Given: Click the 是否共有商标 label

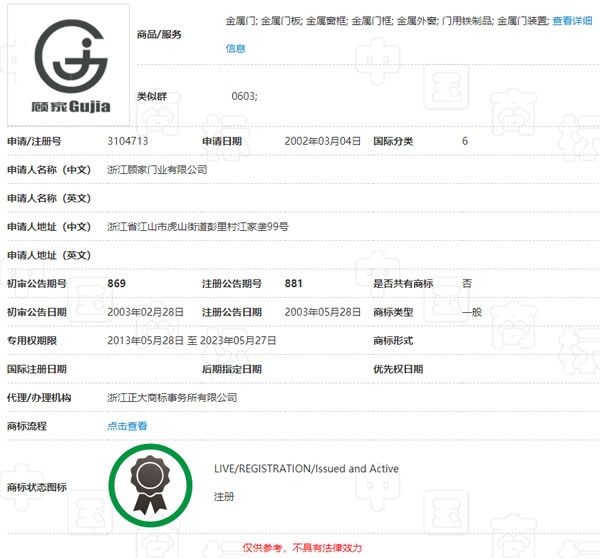Looking at the screenshot, I should [x=403, y=283].
